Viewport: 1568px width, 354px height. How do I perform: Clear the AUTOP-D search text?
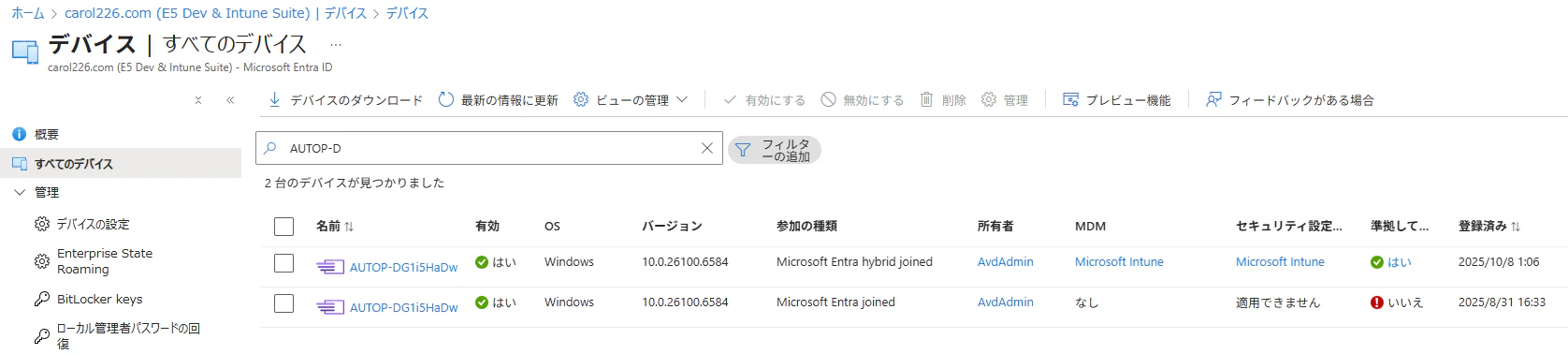[707, 148]
